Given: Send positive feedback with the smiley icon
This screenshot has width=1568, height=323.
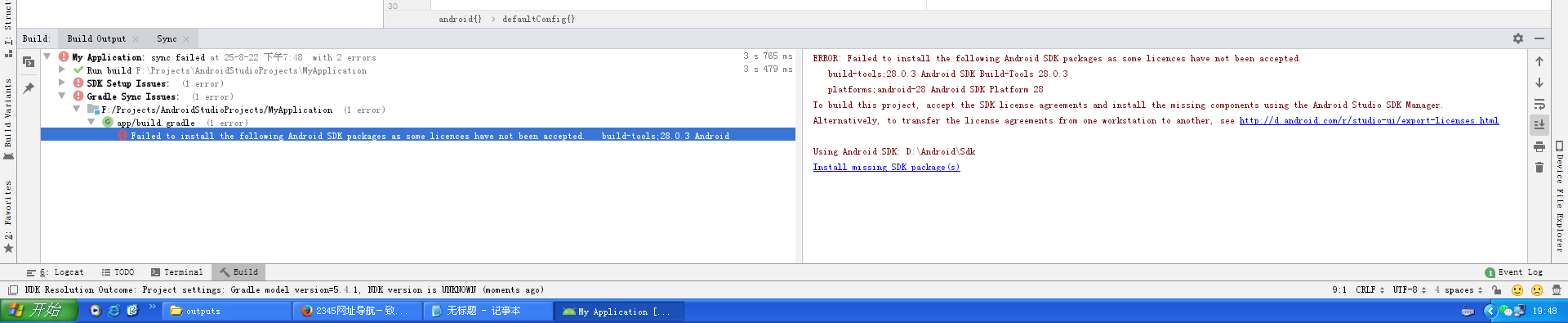Looking at the screenshot, I should click(x=1517, y=289).
